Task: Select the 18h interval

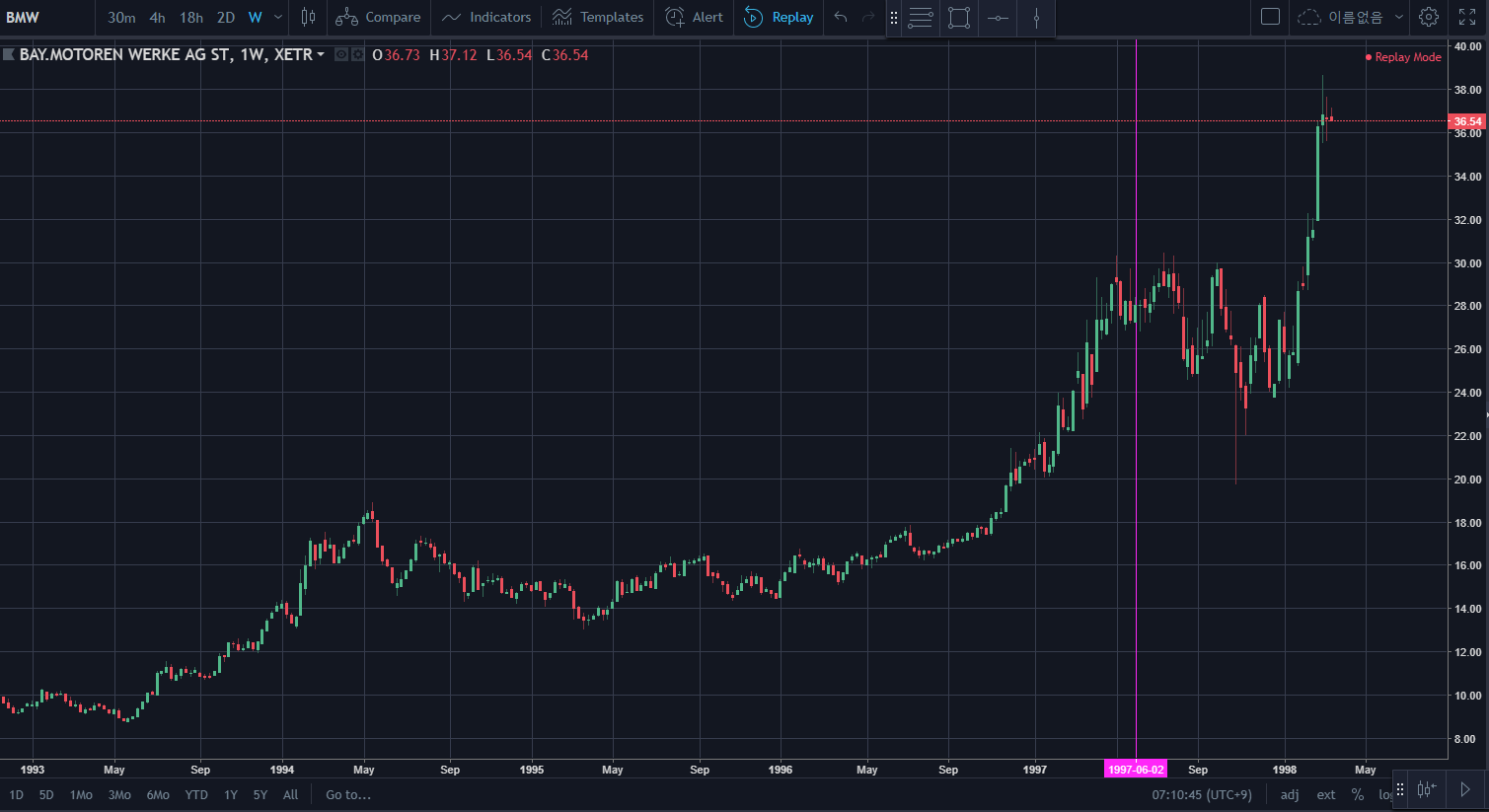Action: 191,17
